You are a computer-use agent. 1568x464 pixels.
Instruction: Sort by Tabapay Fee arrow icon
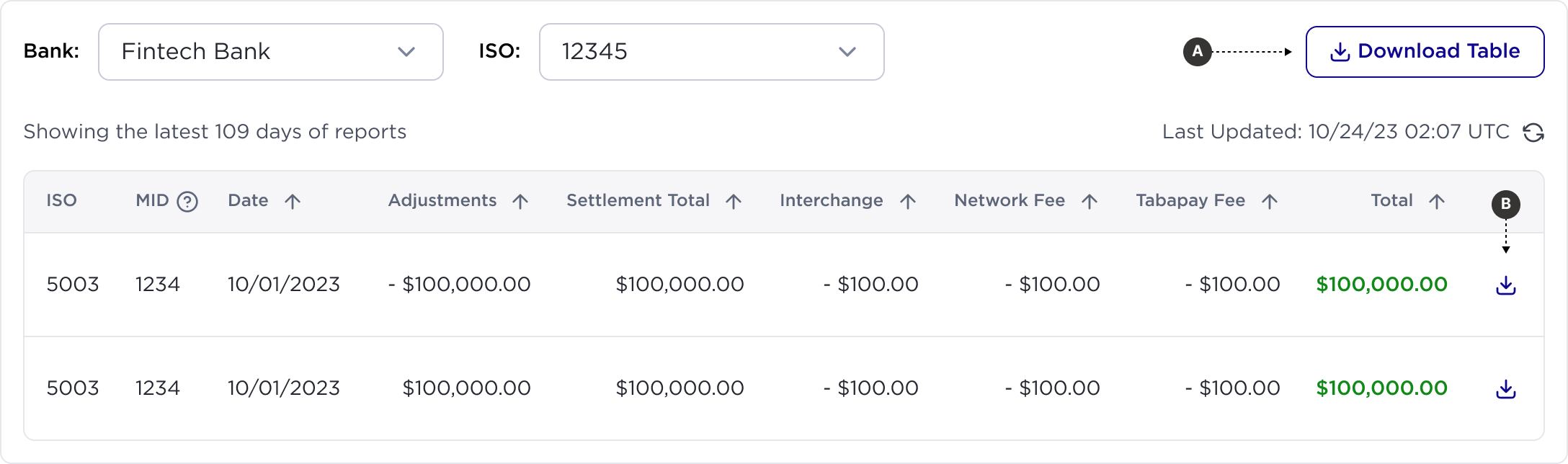(x=1270, y=202)
